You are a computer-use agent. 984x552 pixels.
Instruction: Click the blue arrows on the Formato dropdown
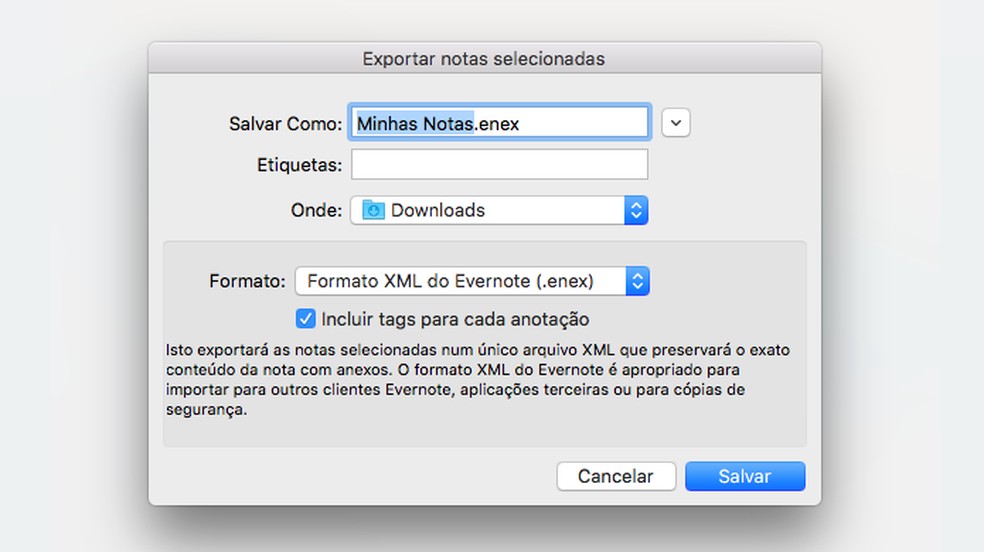pyautogui.click(x=637, y=281)
